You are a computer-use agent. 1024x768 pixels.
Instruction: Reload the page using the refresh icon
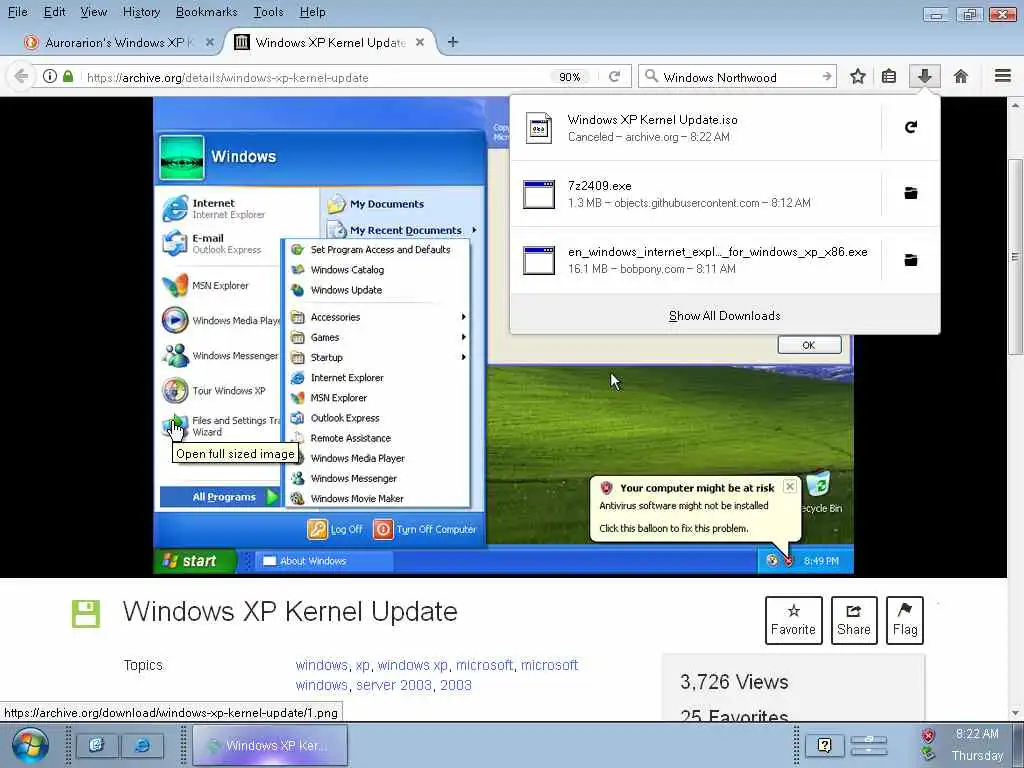pos(614,76)
